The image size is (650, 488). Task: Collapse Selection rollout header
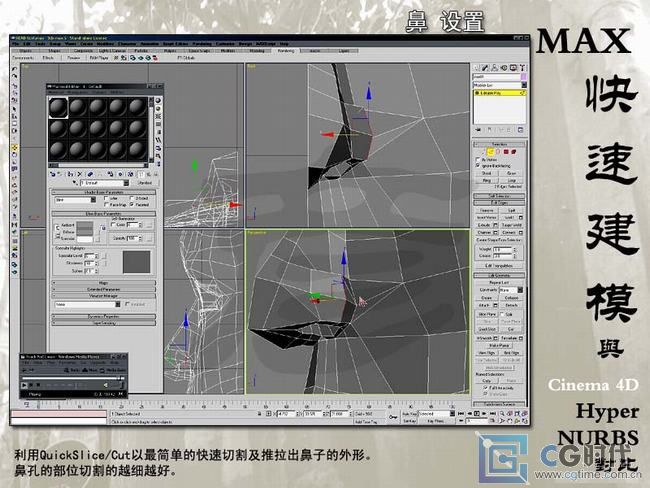pos(499,144)
